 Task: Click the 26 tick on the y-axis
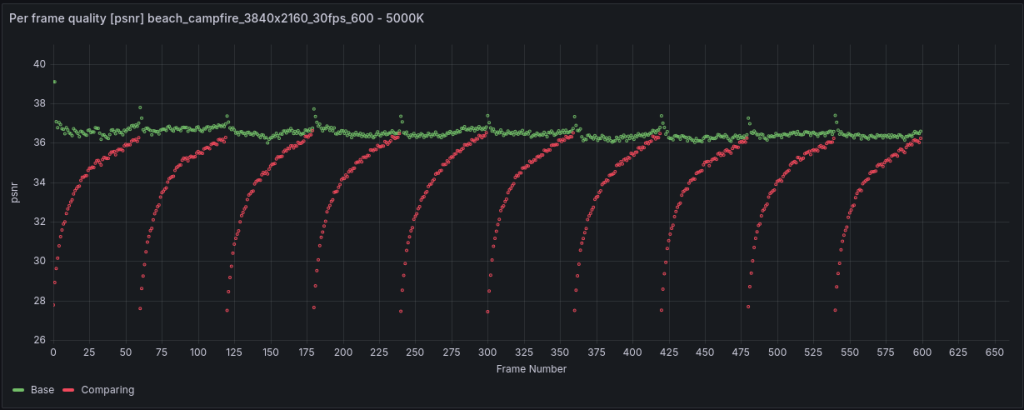(40, 340)
